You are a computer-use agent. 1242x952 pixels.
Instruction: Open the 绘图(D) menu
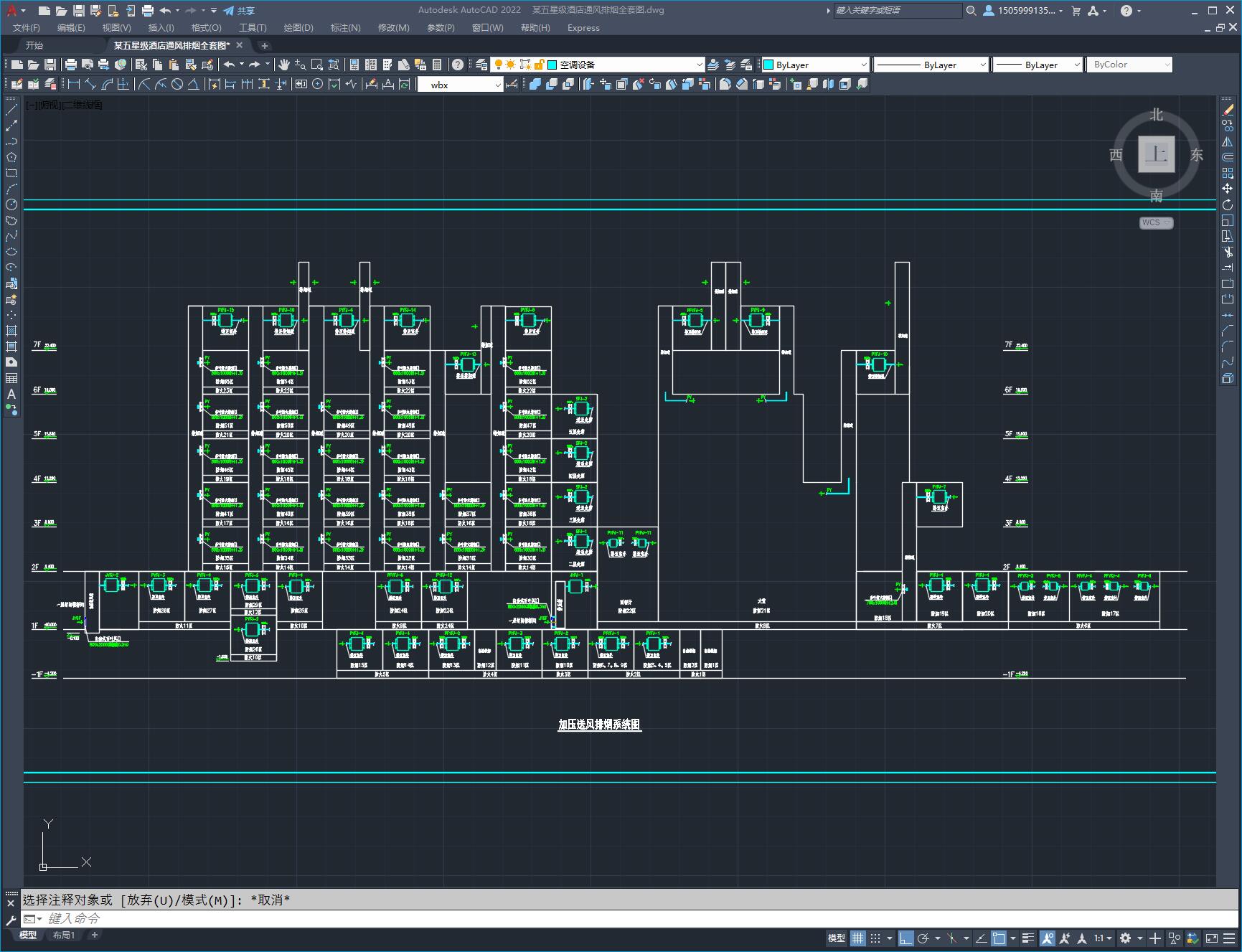298,27
